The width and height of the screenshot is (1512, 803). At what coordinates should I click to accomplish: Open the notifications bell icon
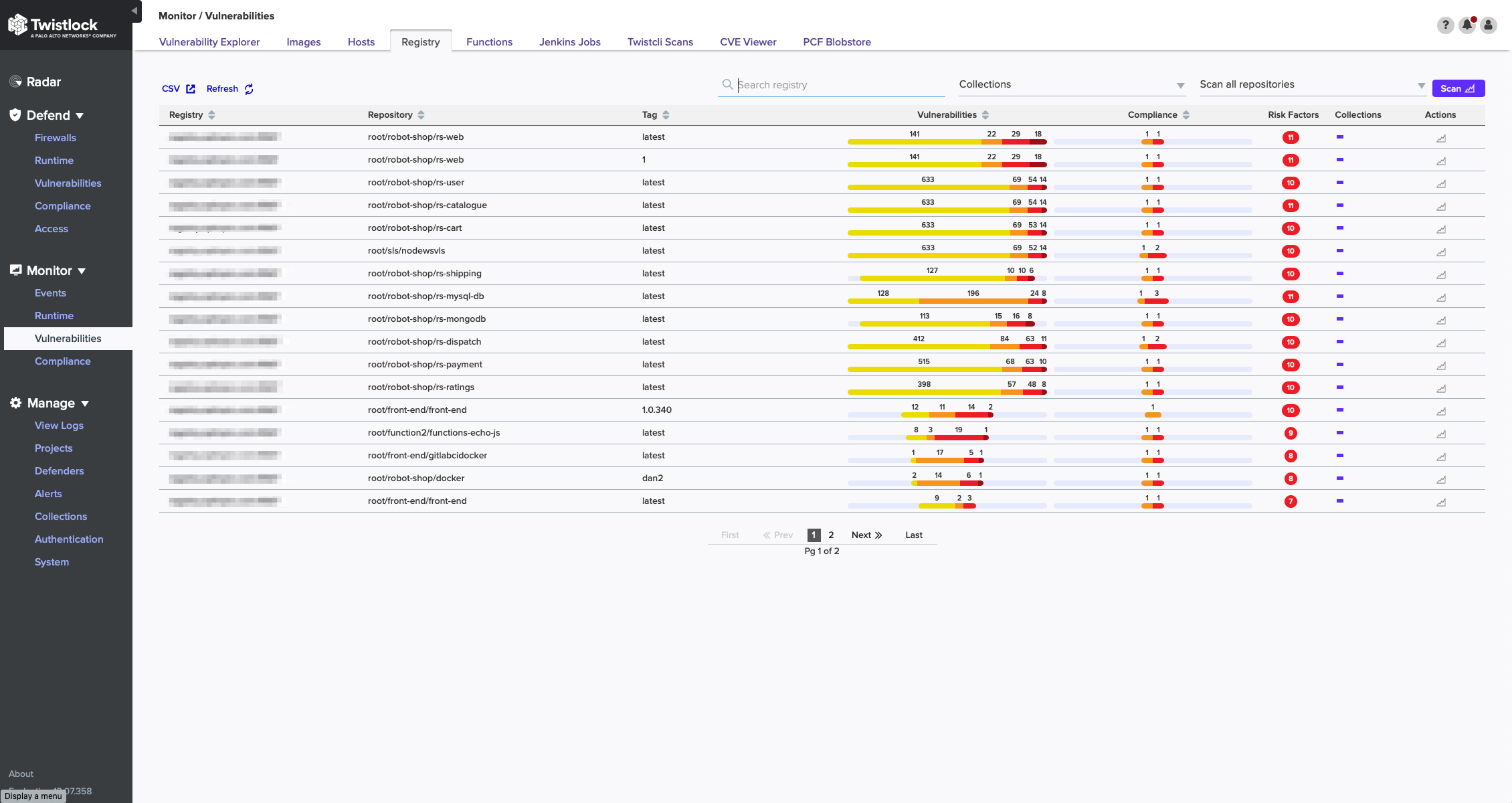tap(1467, 25)
